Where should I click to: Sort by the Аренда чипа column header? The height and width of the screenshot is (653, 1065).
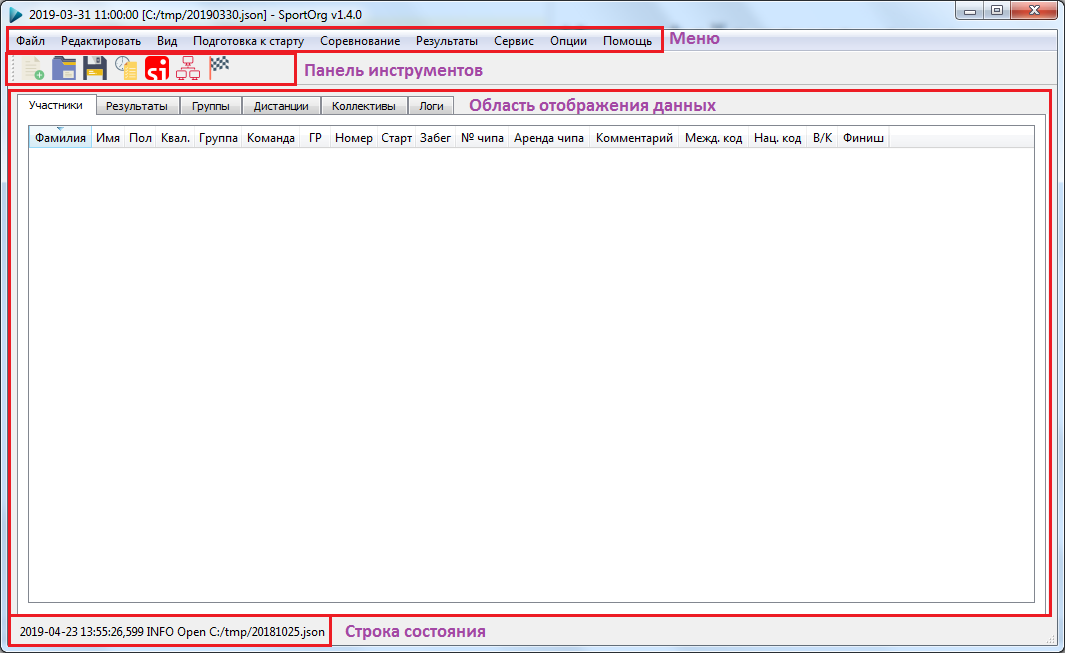(549, 138)
